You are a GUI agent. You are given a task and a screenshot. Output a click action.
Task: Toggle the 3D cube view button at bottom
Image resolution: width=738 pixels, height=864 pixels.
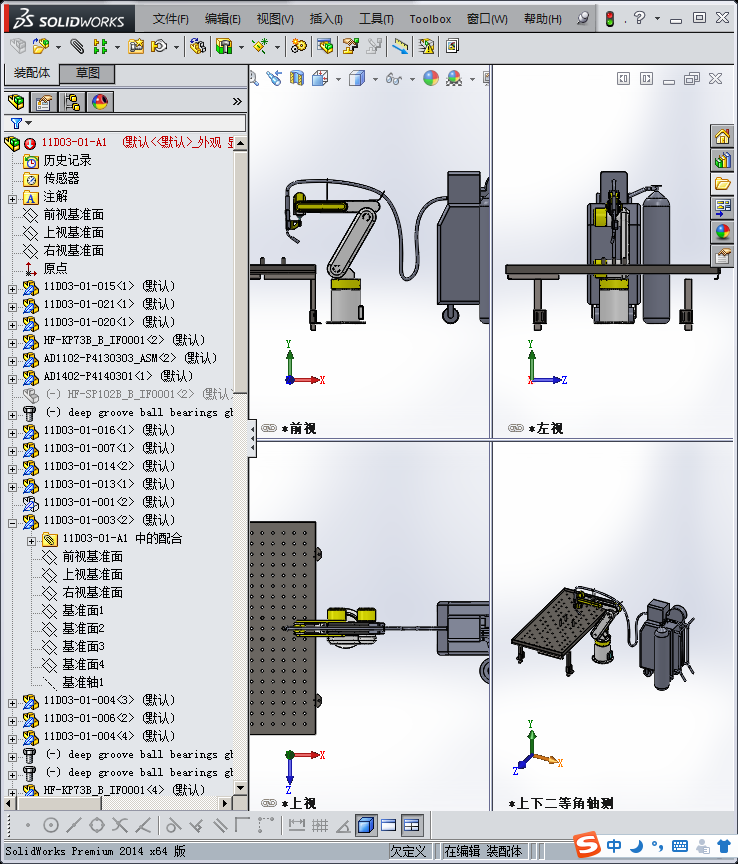[x=365, y=825]
